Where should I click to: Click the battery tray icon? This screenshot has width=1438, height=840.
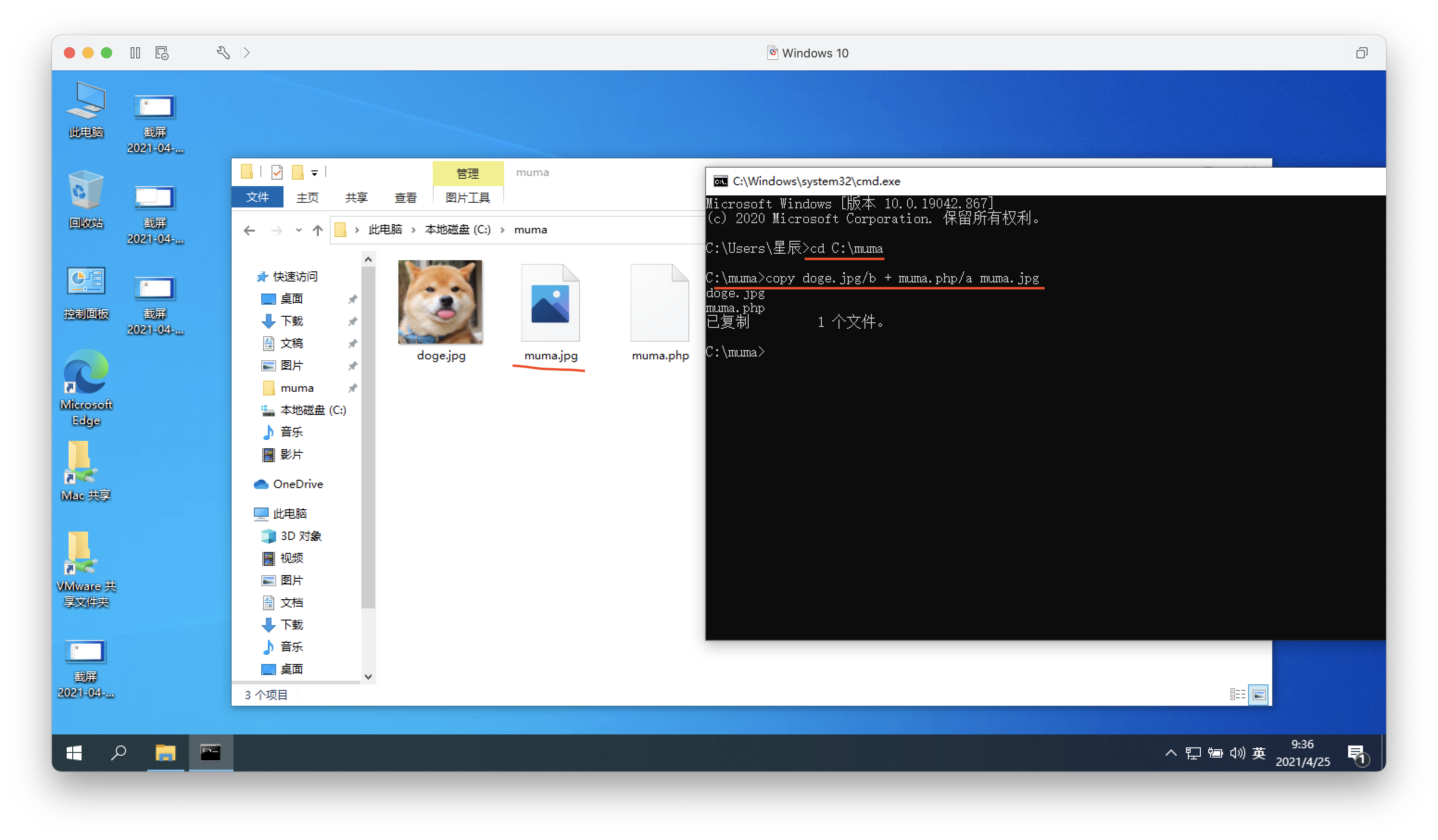pyautogui.click(x=1215, y=753)
